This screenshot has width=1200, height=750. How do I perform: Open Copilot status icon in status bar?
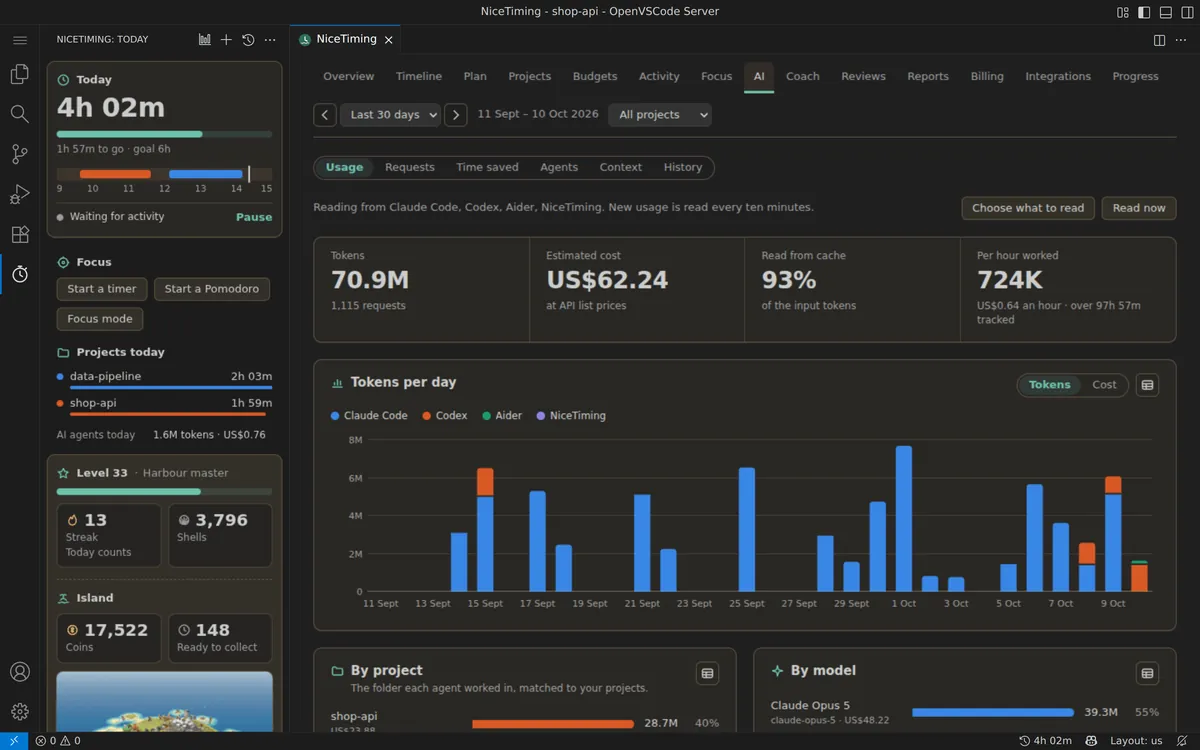tap(1092, 741)
